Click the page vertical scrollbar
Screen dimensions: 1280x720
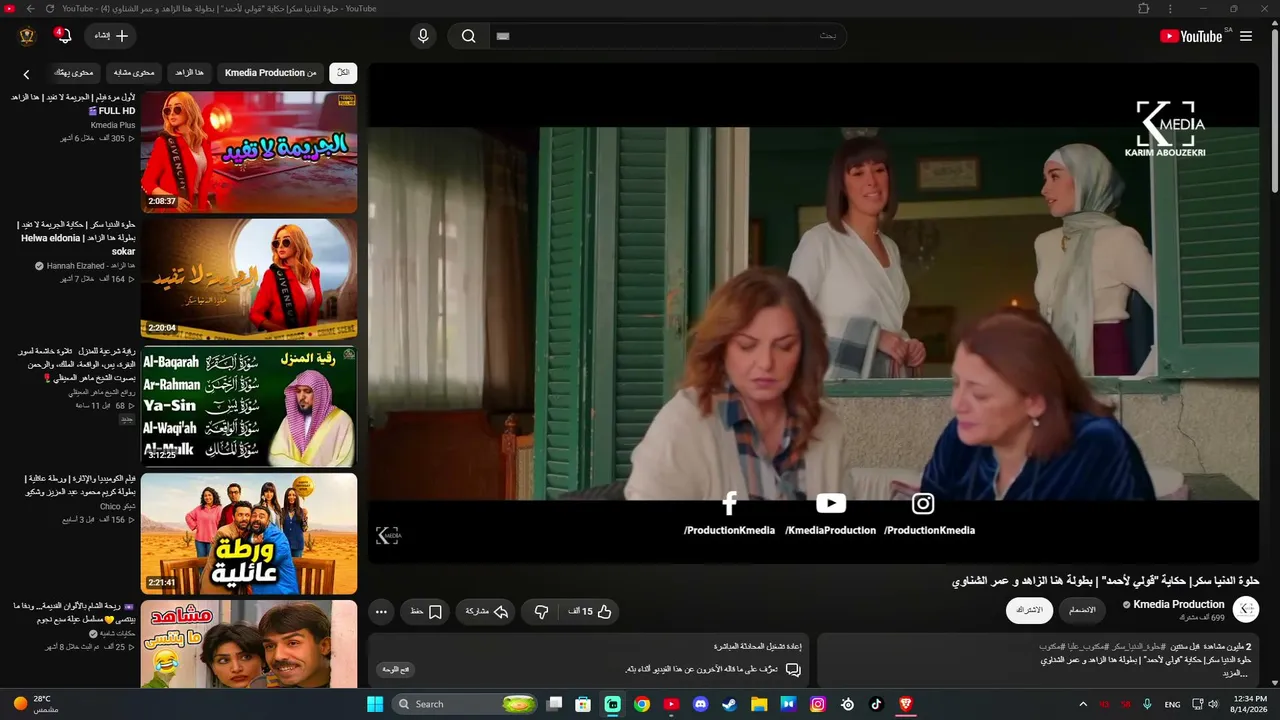coord(1274,110)
